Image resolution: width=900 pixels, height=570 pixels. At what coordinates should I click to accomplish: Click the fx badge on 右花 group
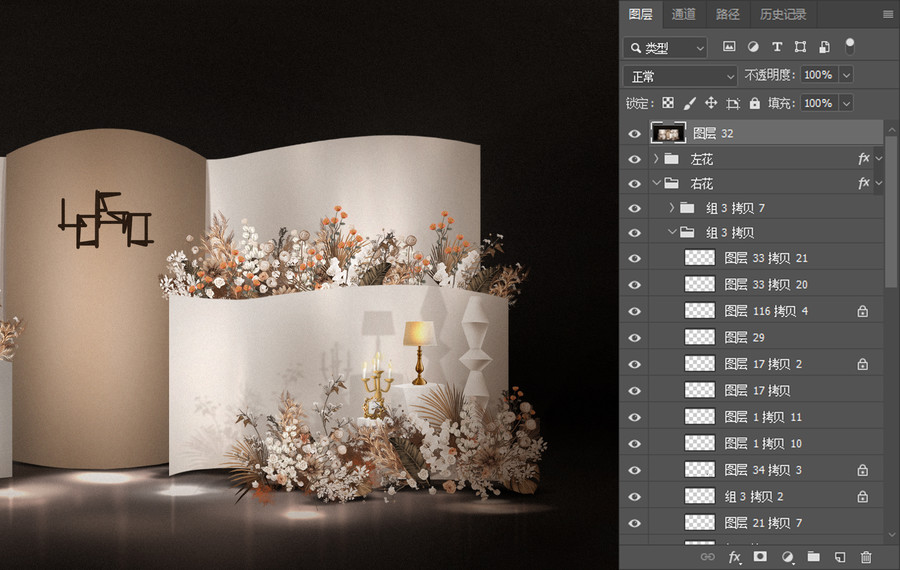[863, 183]
